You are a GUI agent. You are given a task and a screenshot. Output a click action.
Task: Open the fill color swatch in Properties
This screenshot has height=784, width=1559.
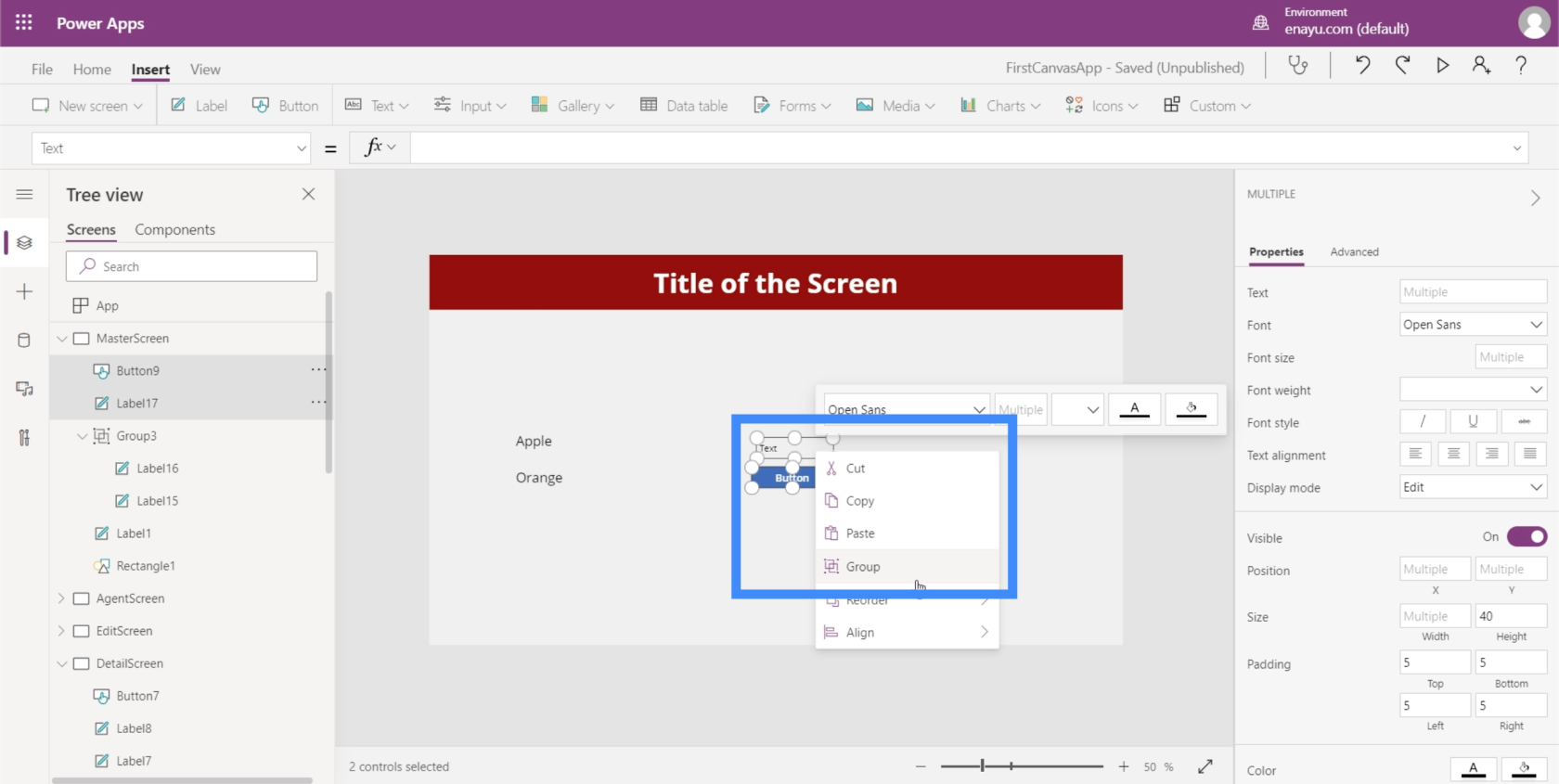point(1524,769)
